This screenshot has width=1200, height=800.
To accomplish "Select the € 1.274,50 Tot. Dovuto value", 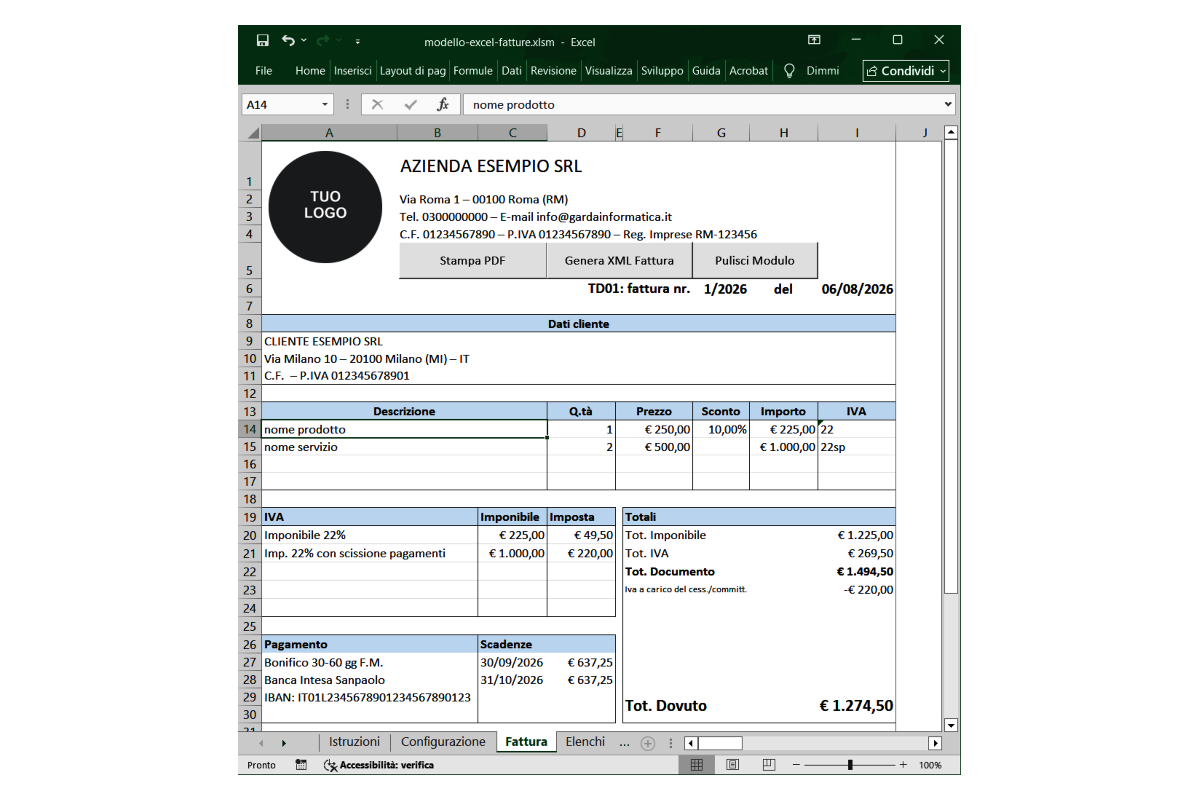I will (x=856, y=706).
